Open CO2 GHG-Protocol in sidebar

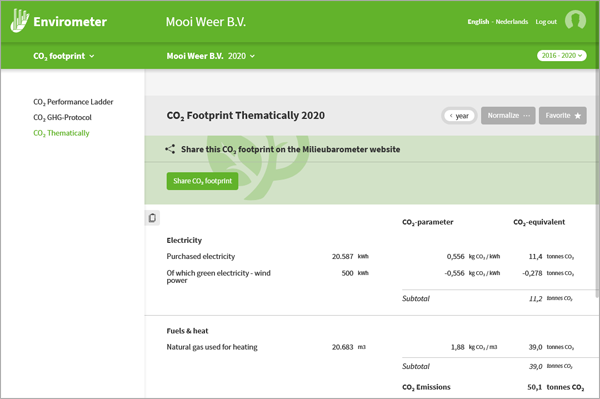(62, 117)
